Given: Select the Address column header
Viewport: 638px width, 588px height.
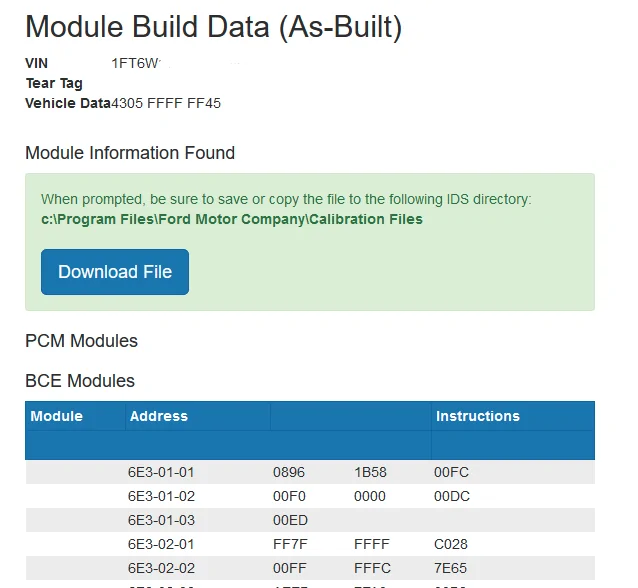Looking at the screenshot, I should pos(159,416).
